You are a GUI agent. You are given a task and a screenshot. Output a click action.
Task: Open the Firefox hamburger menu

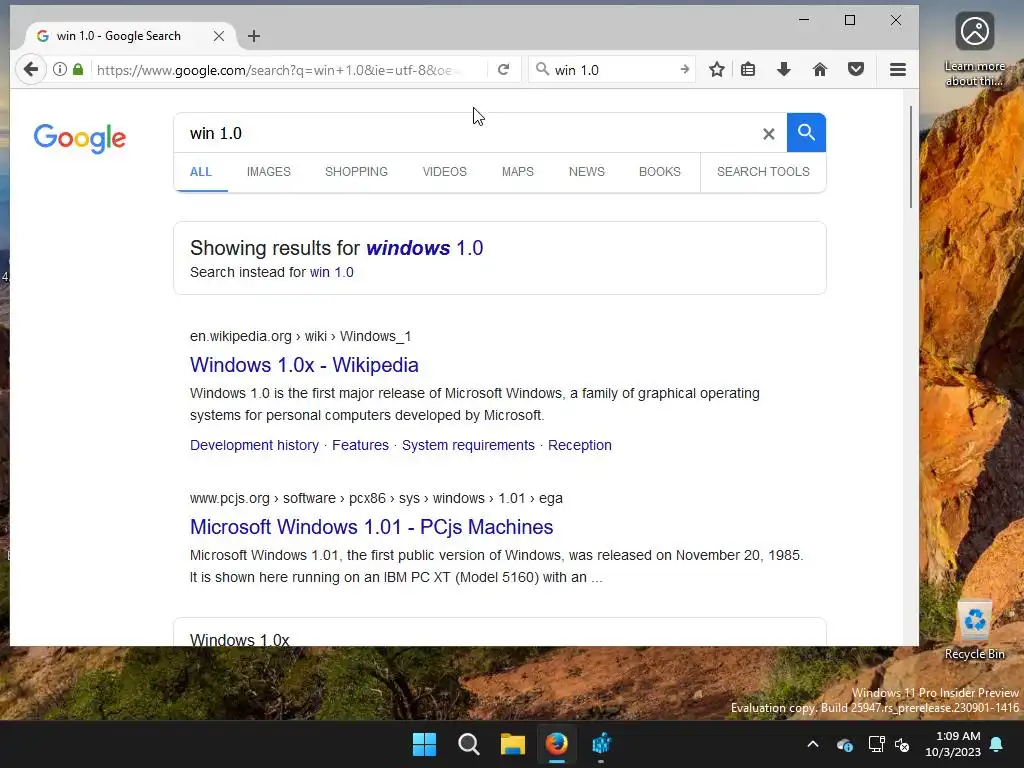pos(898,69)
